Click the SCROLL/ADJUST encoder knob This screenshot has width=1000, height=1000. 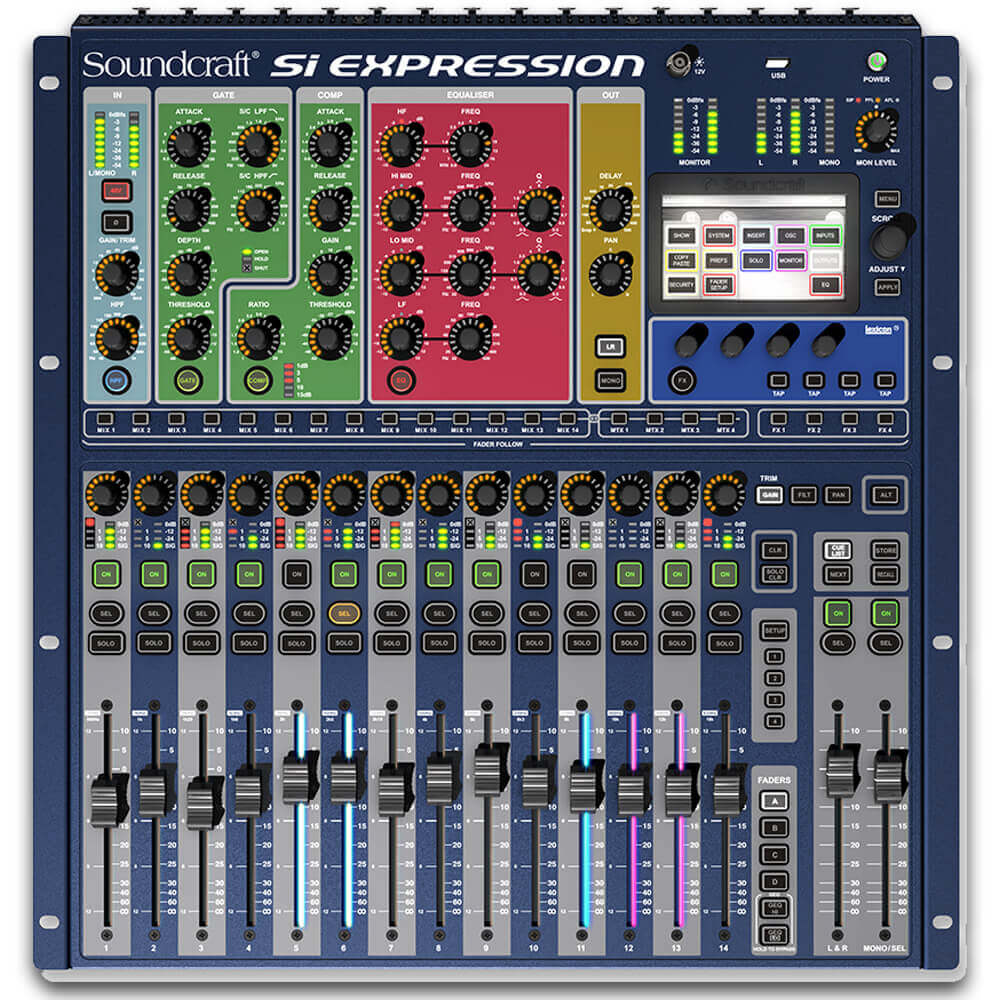point(891,239)
